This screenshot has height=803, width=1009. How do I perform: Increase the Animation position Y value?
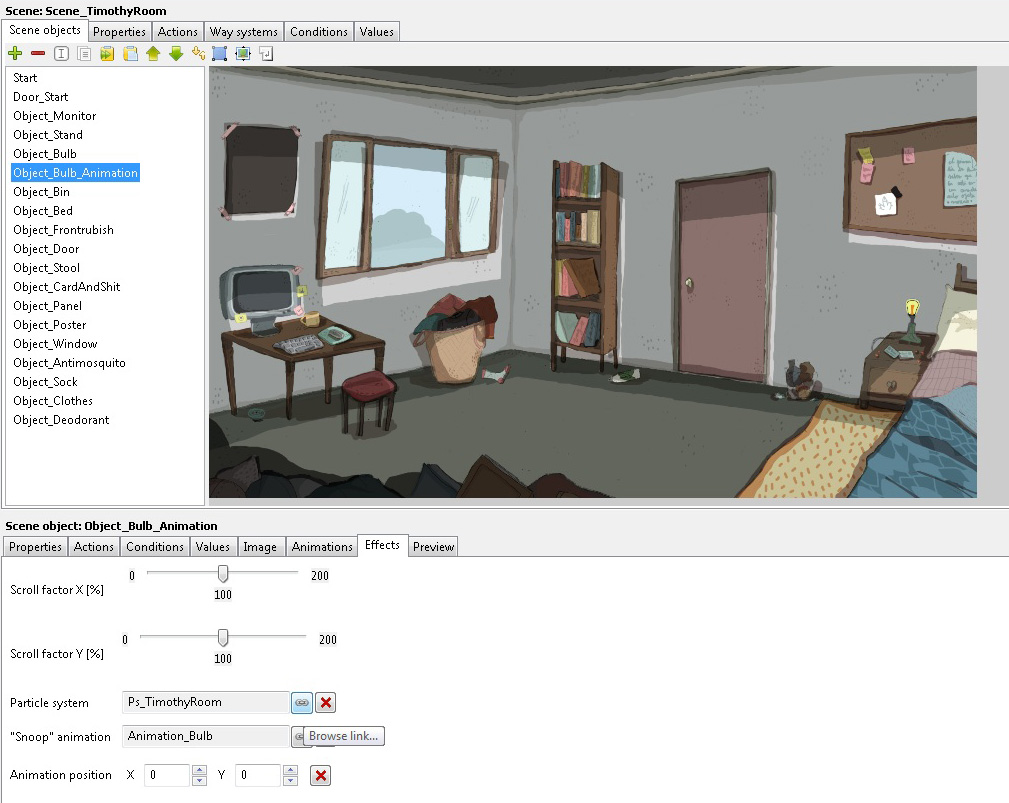pos(291,770)
